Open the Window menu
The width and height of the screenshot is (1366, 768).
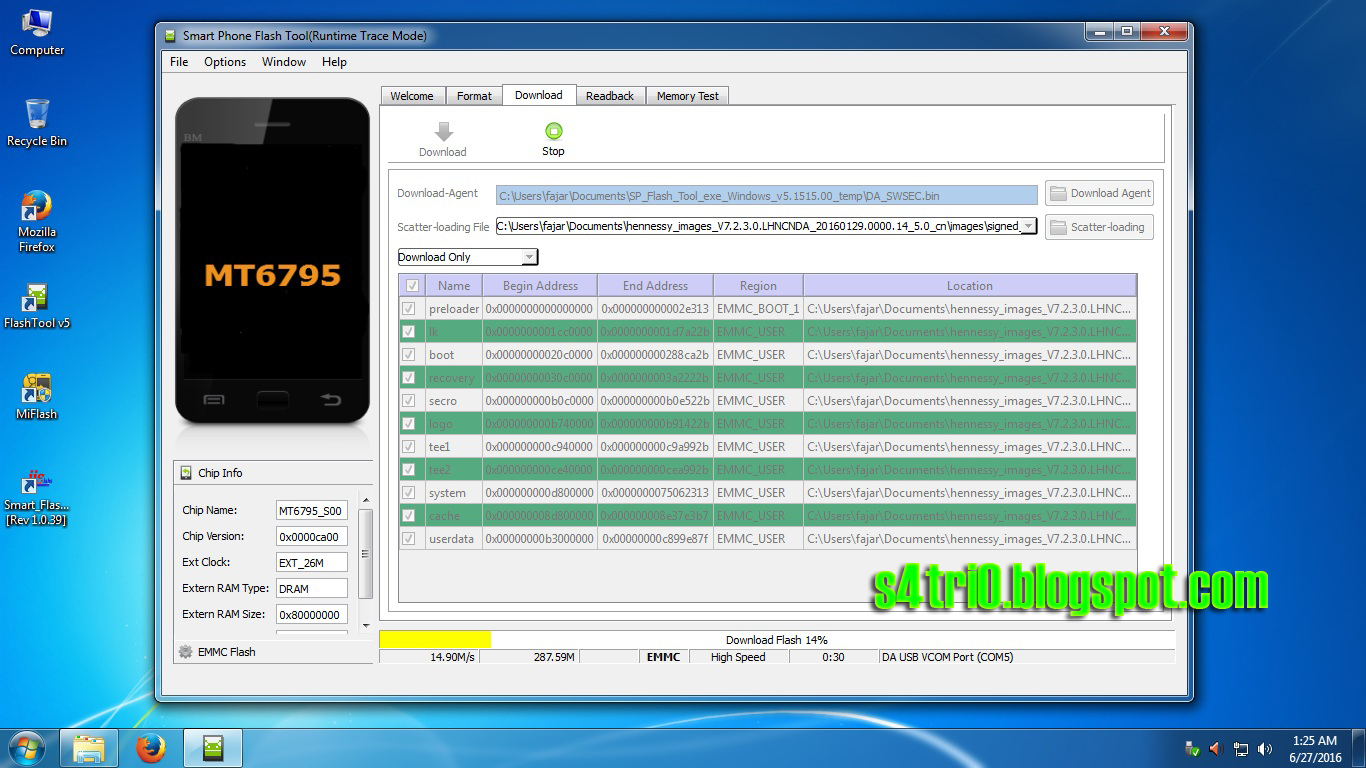click(284, 62)
